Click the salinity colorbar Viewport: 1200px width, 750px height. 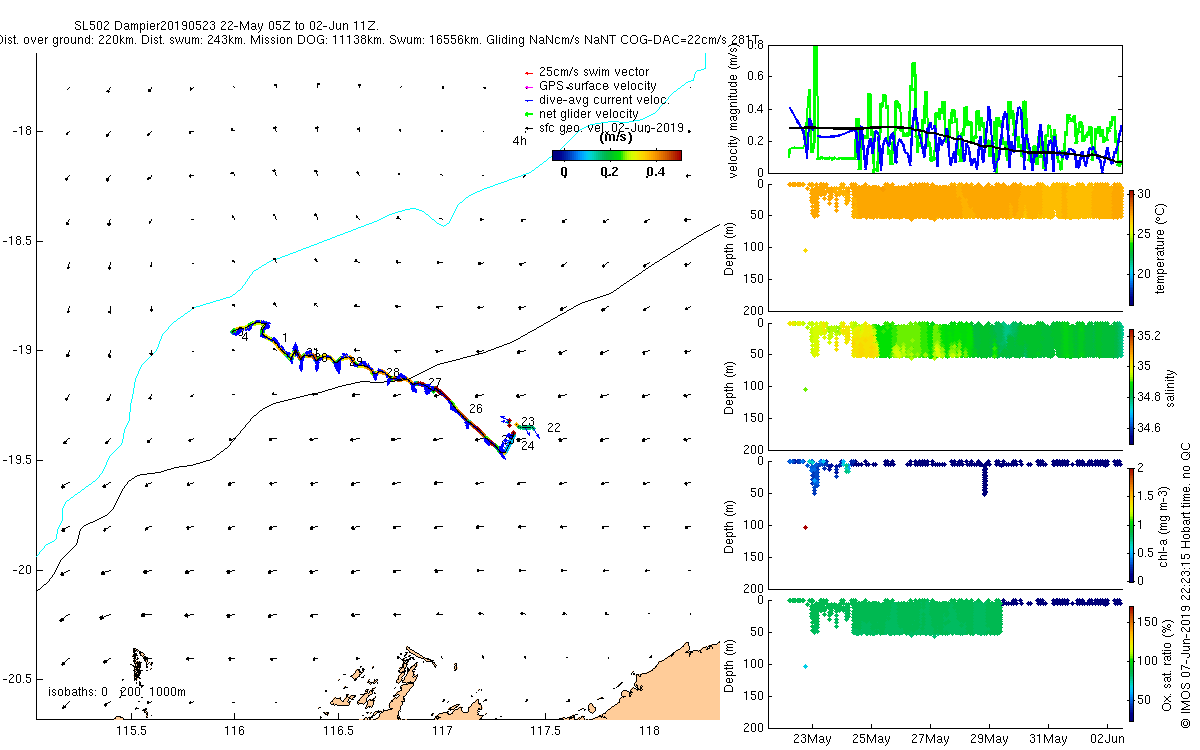click(1131, 386)
